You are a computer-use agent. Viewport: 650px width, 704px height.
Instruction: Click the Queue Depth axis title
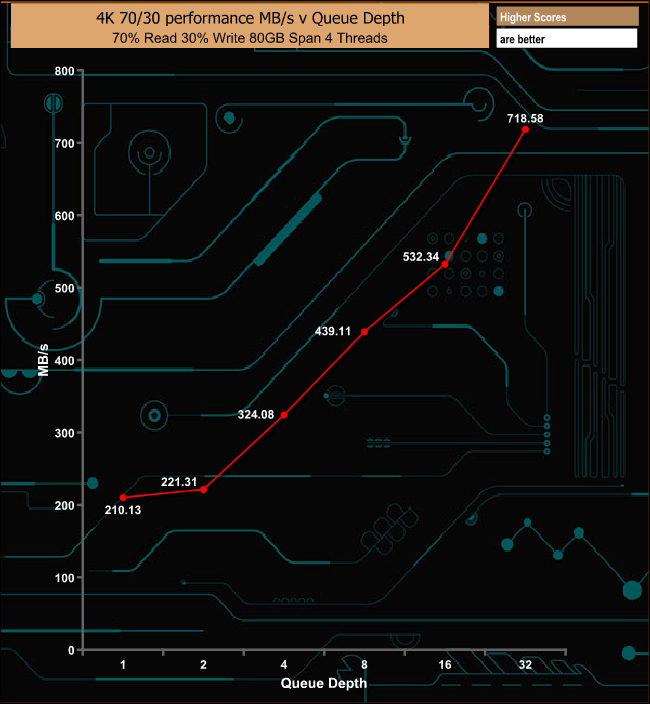[x=323, y=684]
